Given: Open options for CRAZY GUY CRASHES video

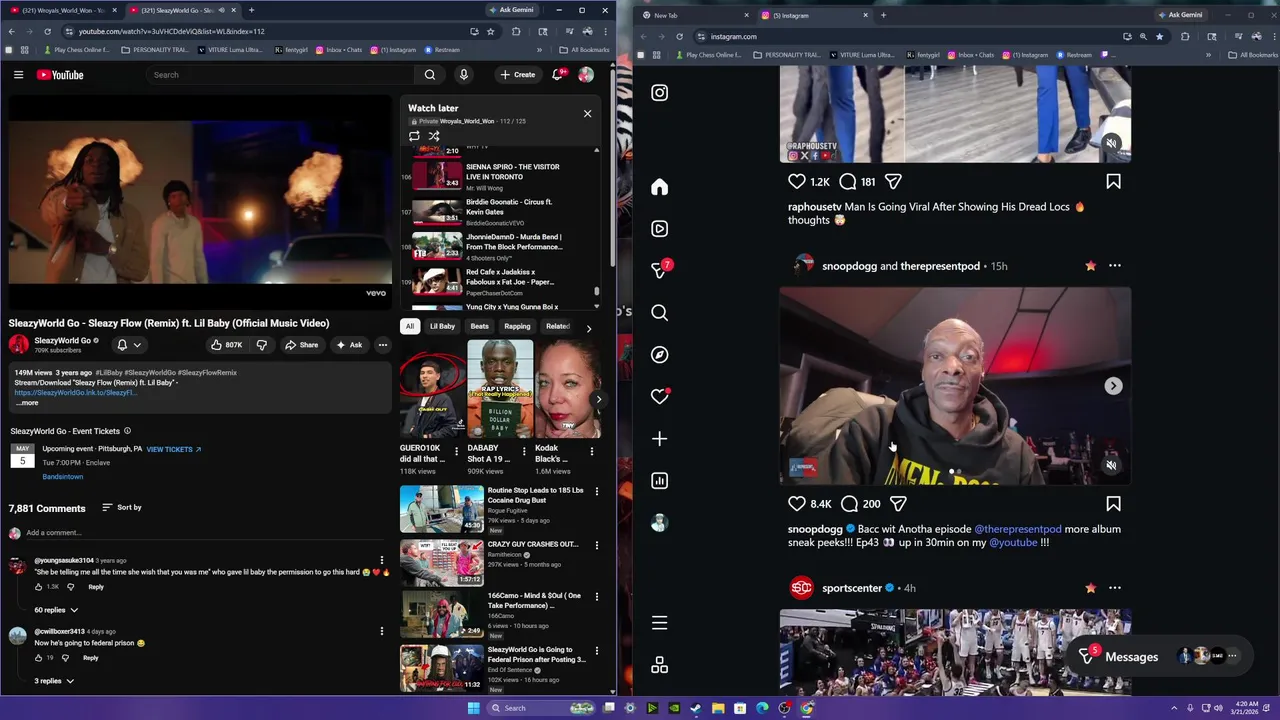Looking at the screenshot, I should pos(597,546).
